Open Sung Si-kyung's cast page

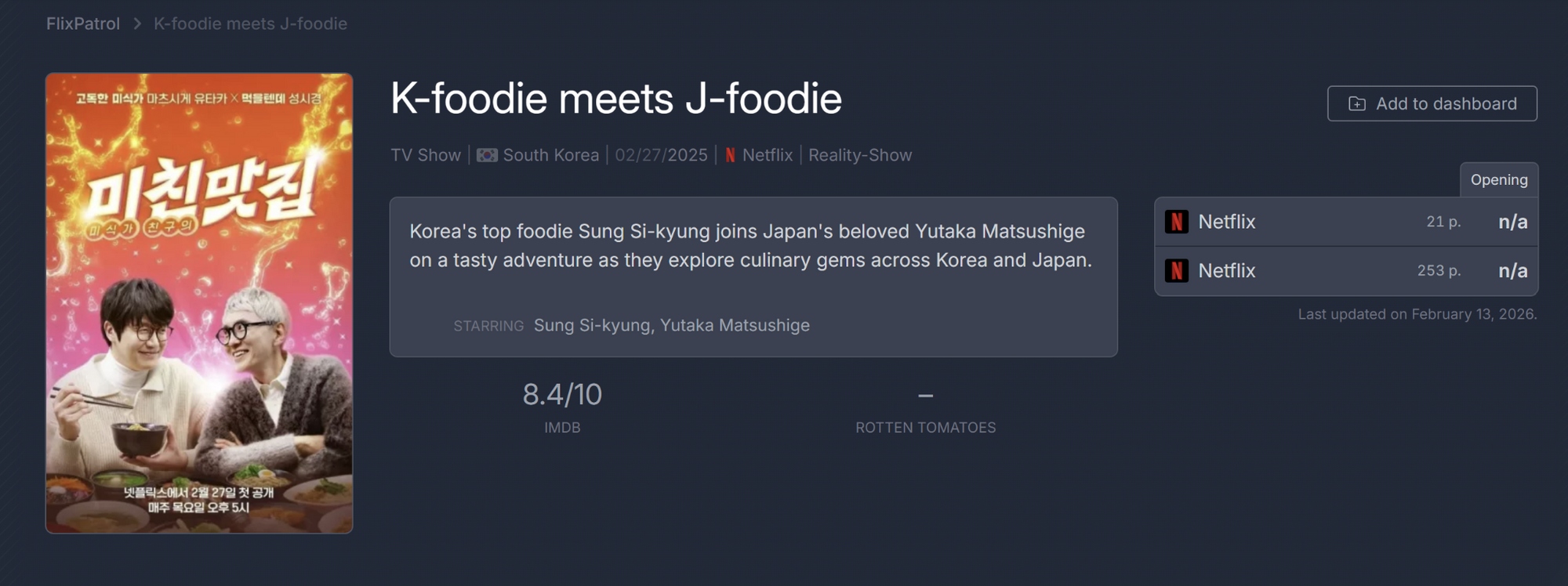pyautogui.click(x=592, y=325)
